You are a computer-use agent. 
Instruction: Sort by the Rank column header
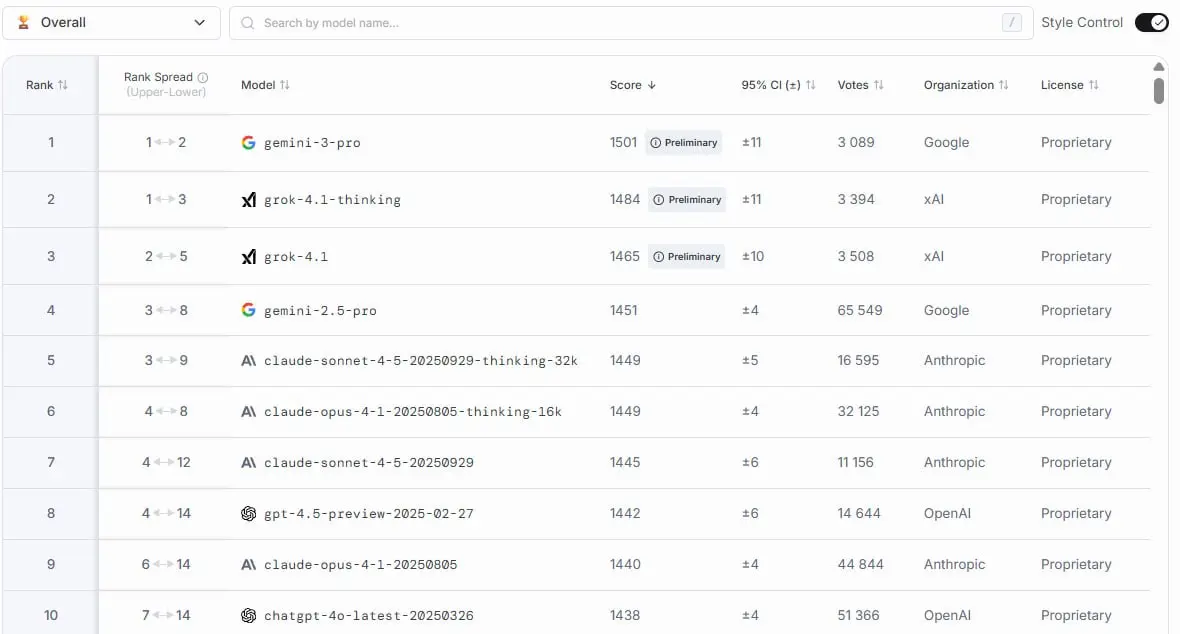47,85
